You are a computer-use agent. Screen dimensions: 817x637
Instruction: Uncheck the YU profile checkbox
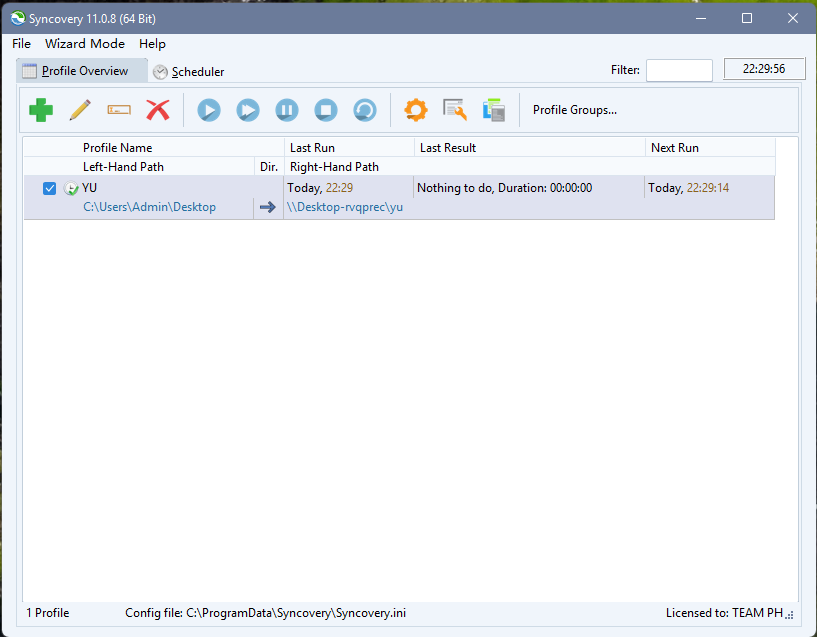click(x=49, y=188)
